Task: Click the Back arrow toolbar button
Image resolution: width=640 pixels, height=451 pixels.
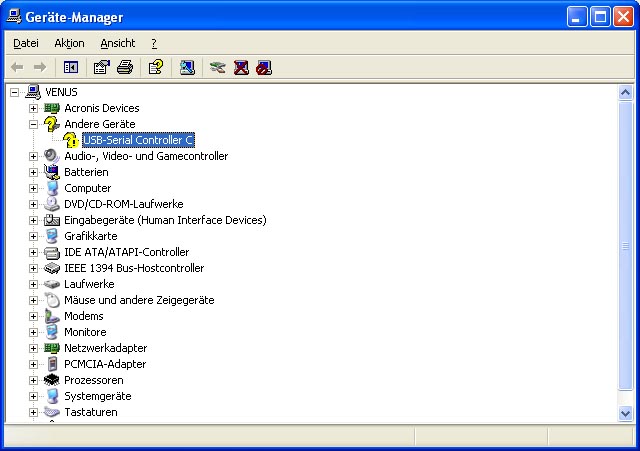Action: tap(17, 67)
